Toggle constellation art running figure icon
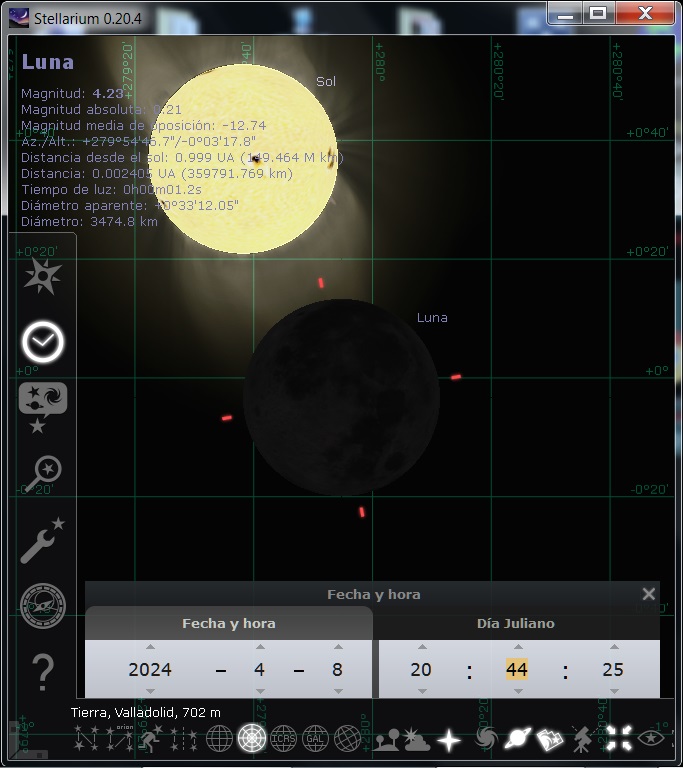Viewport: 683px width, 768px height. tap(151, 738)
